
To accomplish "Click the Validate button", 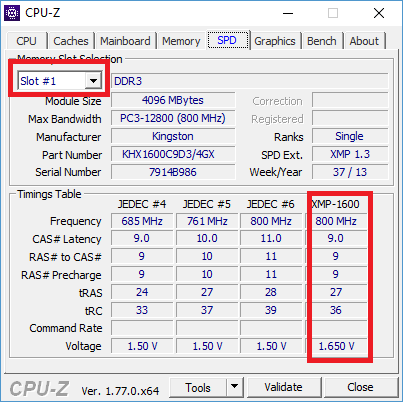I will 284,387.
